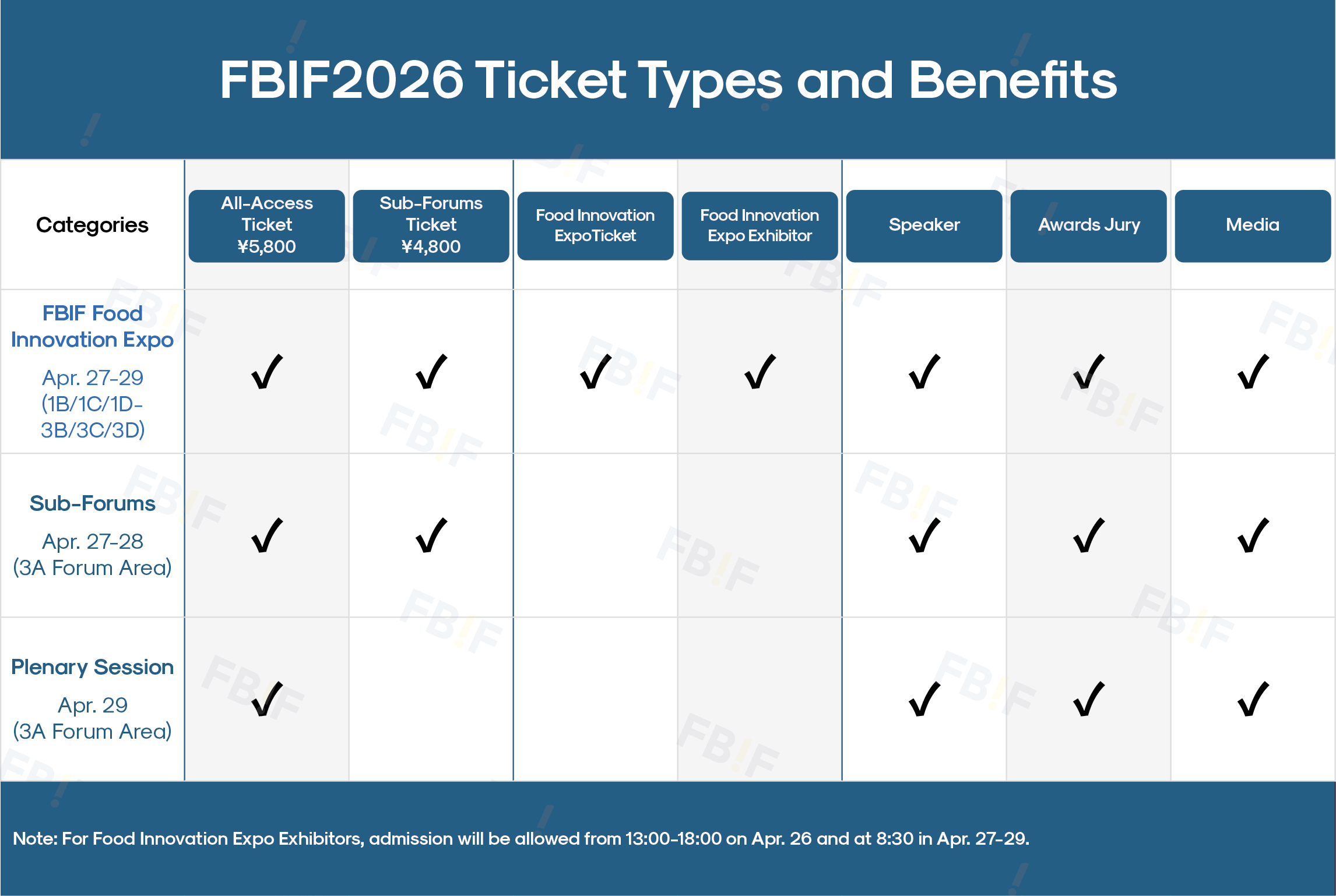
Task: Click Media checkmark in Plenary Session row
Action: point(1253,699)
